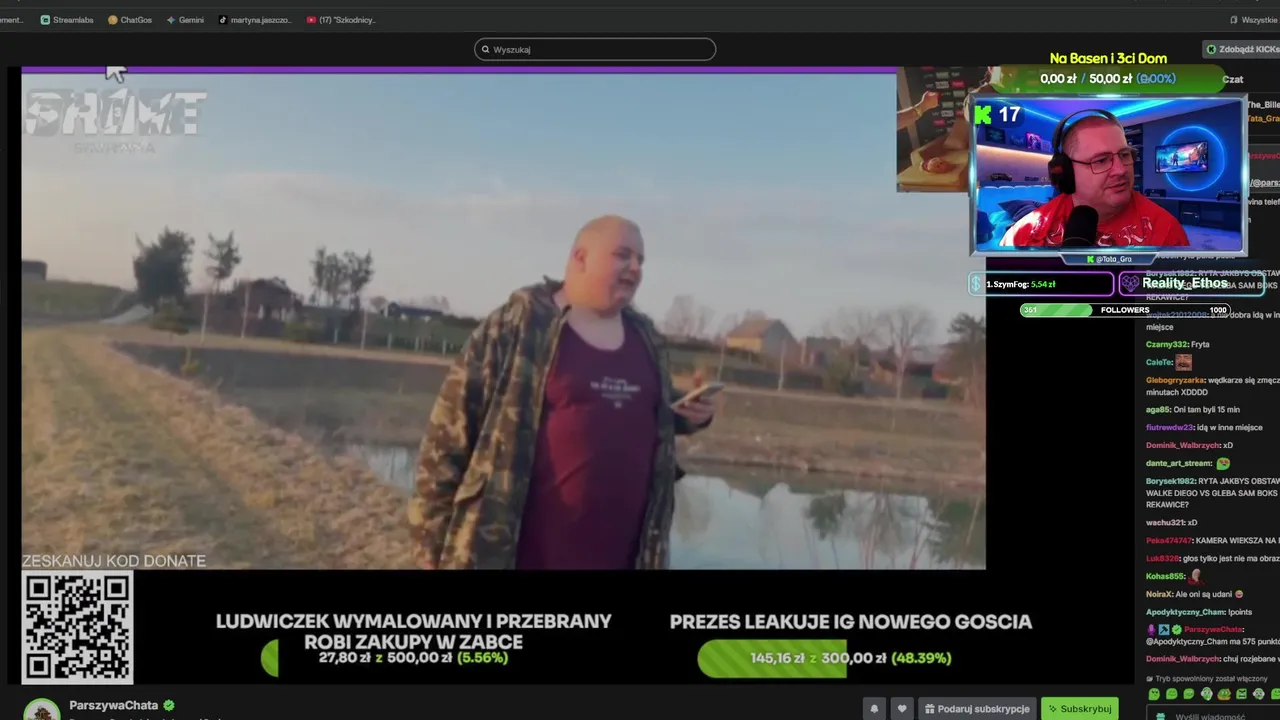Viewport: 1280px width, 720px height.
Task: Click the green verified badge before ParszywaChata's chat name
Action: pyautogui.click(x=1177, y=630)
